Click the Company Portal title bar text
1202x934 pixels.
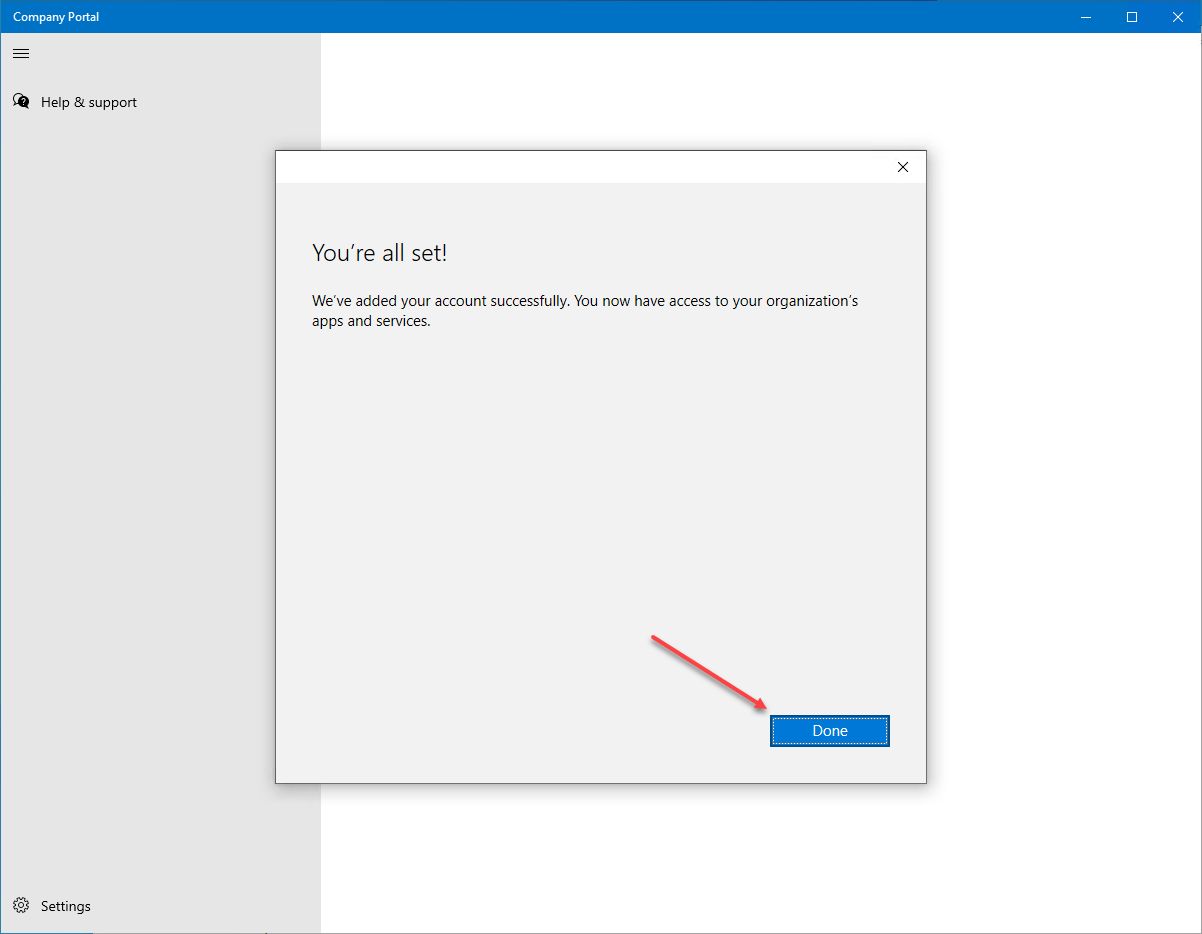point(55,16)
